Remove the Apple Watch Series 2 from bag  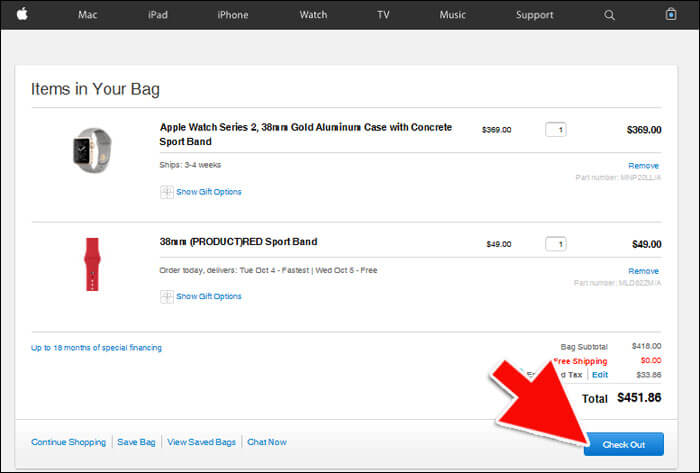(643, 166)
